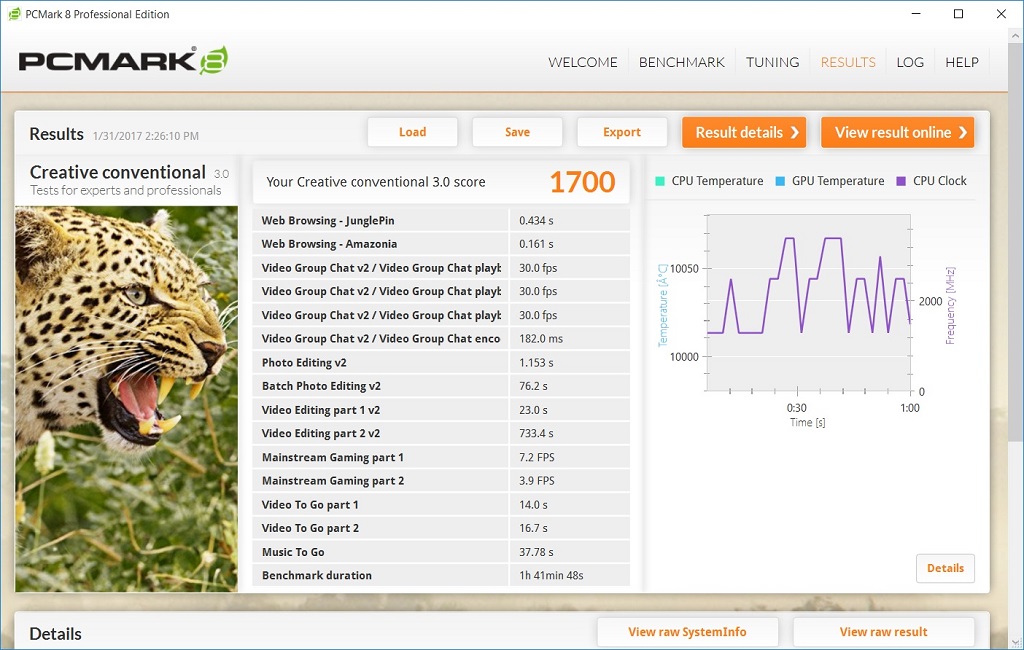Select the Results tab
Viewport: 1024px width, 650px height.
click(848, 62)
